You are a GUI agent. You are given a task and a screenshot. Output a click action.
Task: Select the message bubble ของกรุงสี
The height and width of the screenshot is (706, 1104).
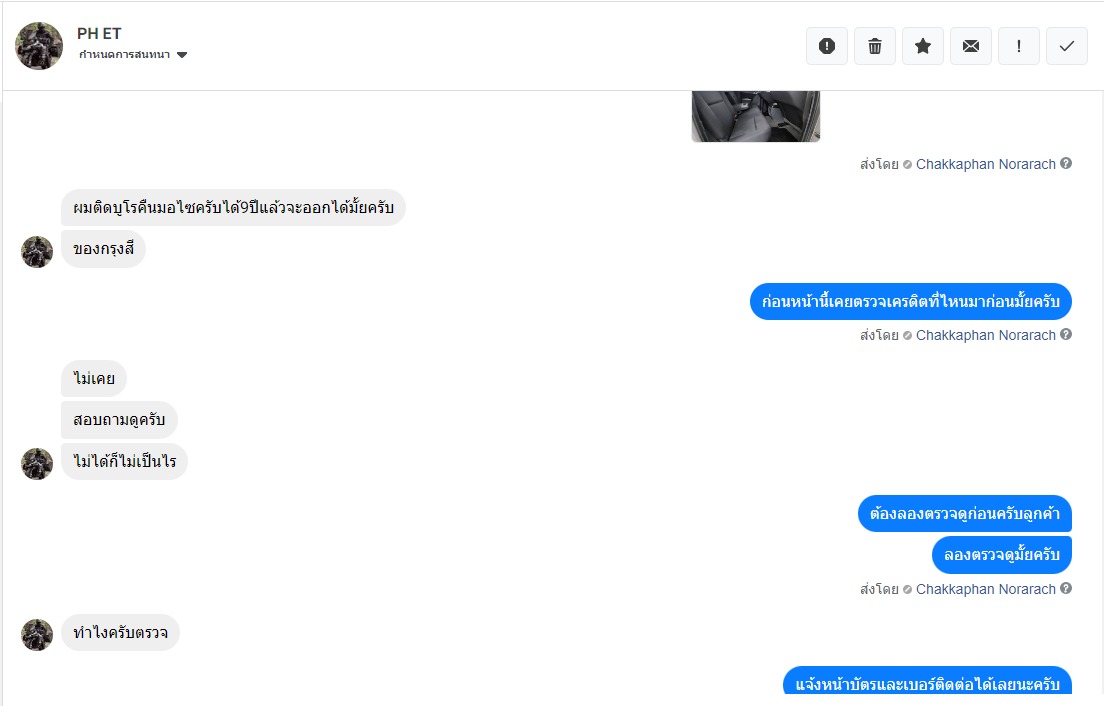[x=104, y=249]
